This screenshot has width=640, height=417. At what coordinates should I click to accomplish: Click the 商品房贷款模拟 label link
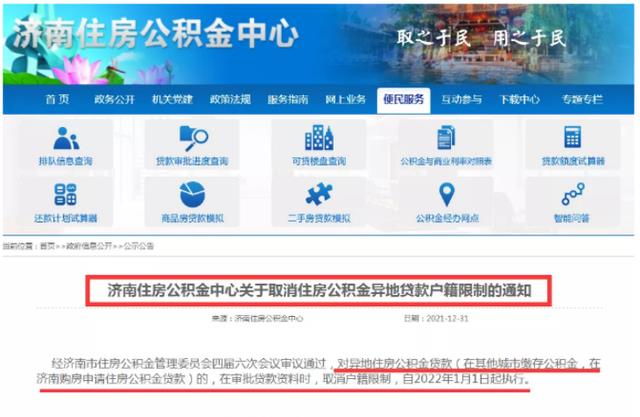(192, 218)
